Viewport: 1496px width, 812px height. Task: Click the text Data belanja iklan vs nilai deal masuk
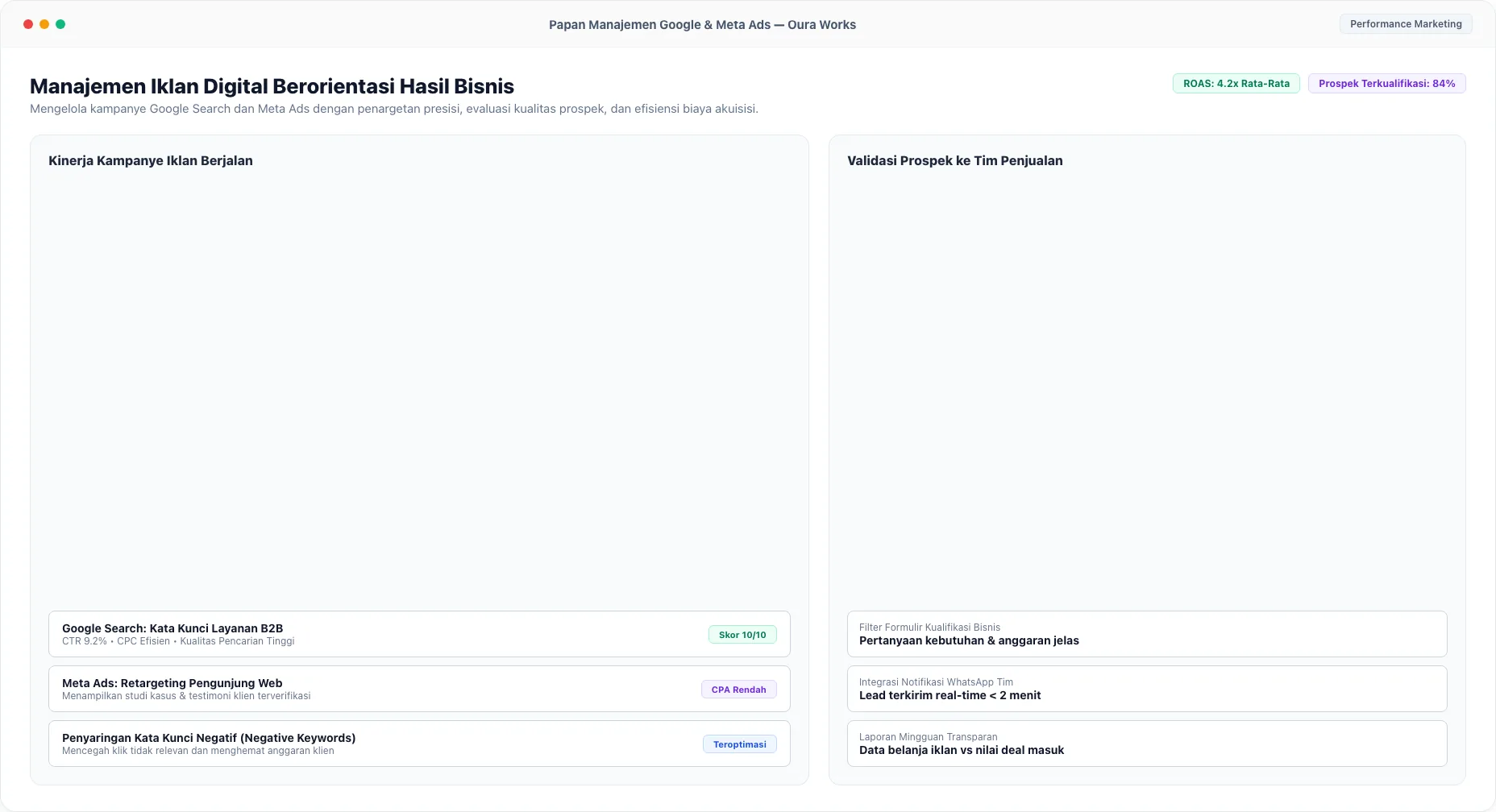(x=961, y=750)
